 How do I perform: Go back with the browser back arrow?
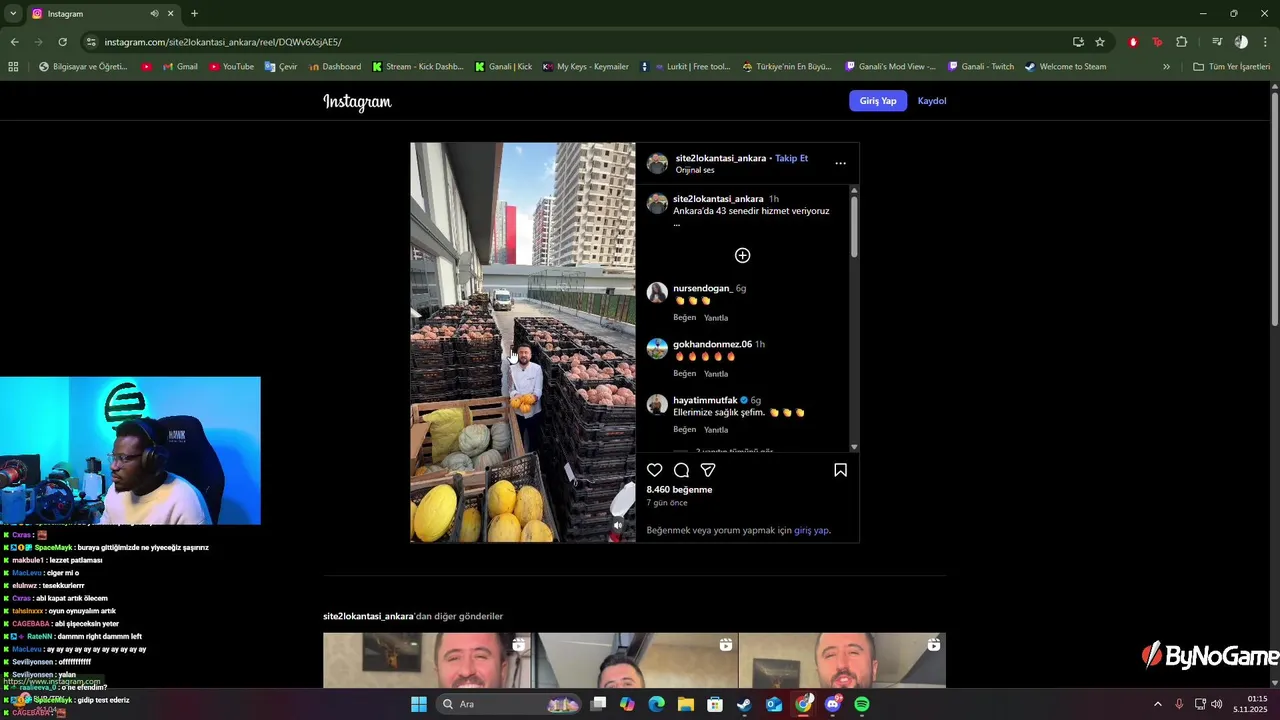(x=14, y=42)
